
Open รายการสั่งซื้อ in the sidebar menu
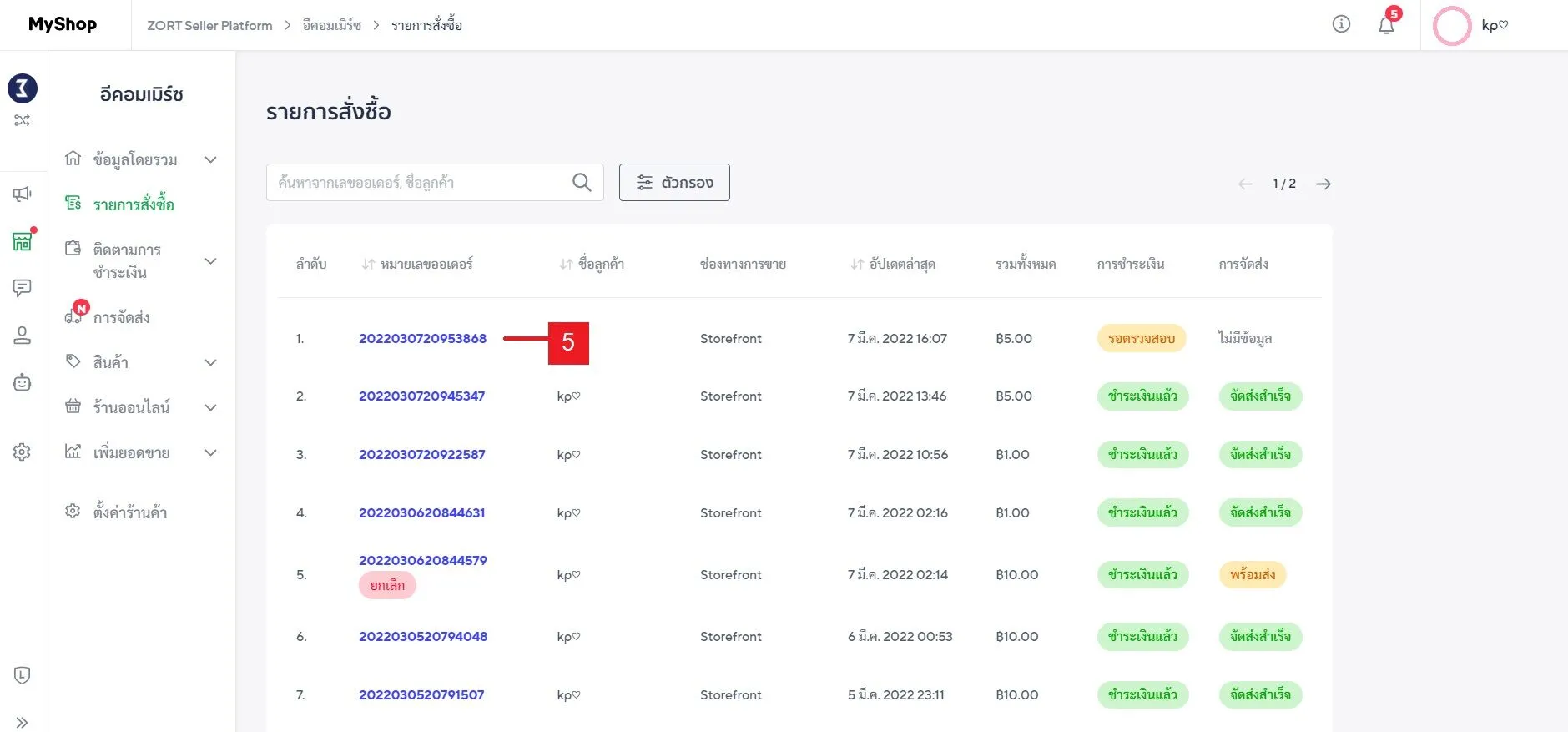(134, 204)
